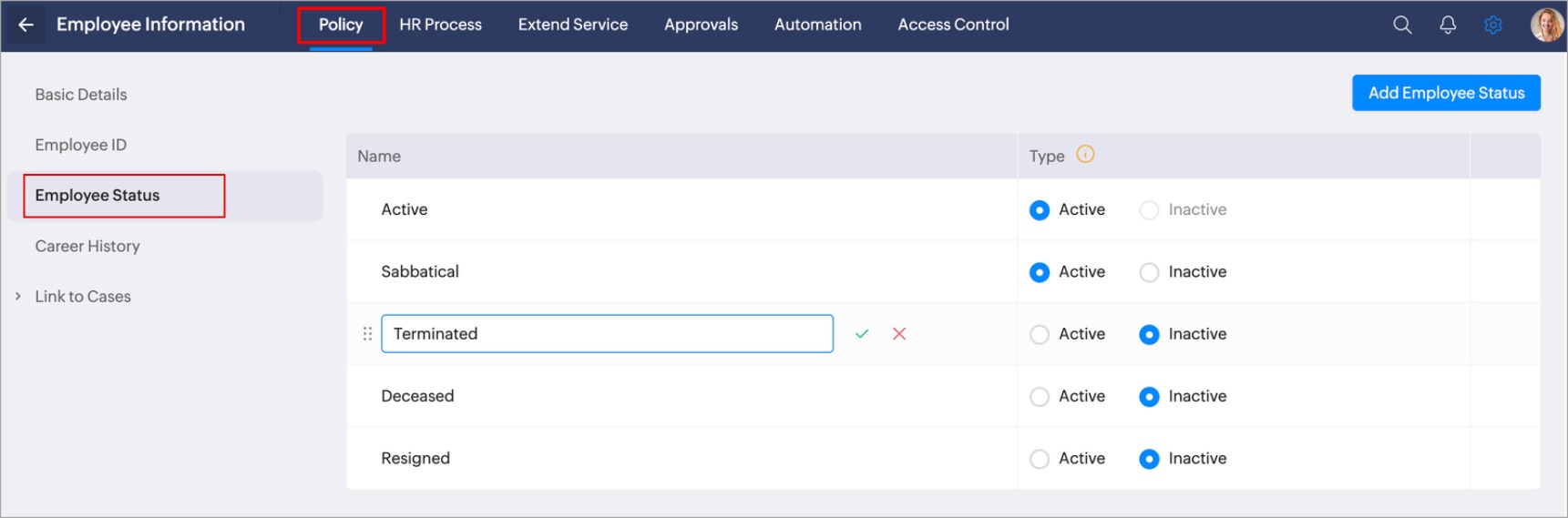Open the settings gear icon
Viewport: 1568px width, 518px height.
coord(1492,25)
